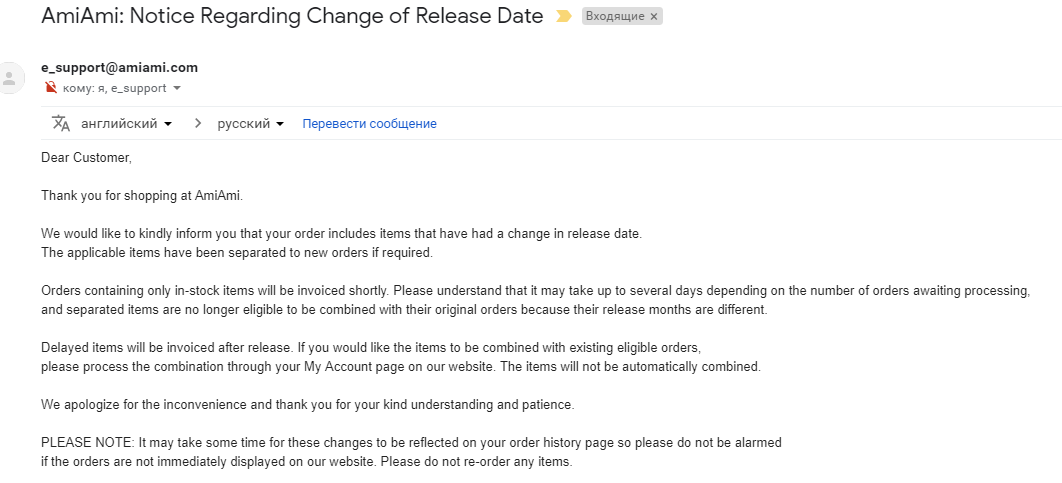1062x483 pixels.
Task: Click the yellow importance marker
Action: 564,17
